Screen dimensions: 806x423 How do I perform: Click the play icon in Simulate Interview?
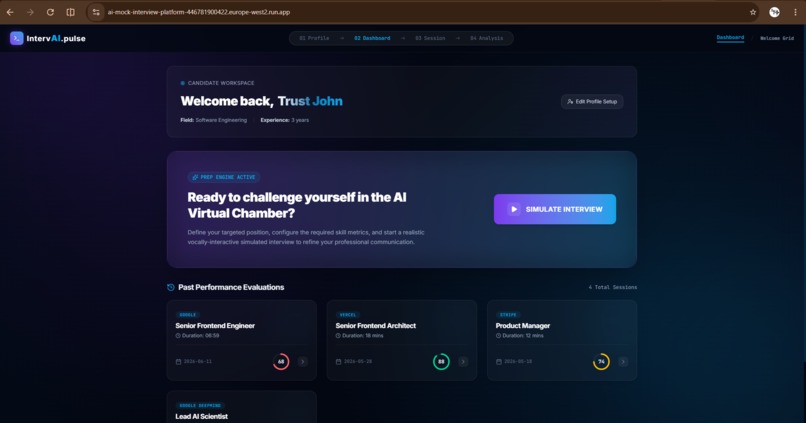pyautogui.click(x=514, y=209)
